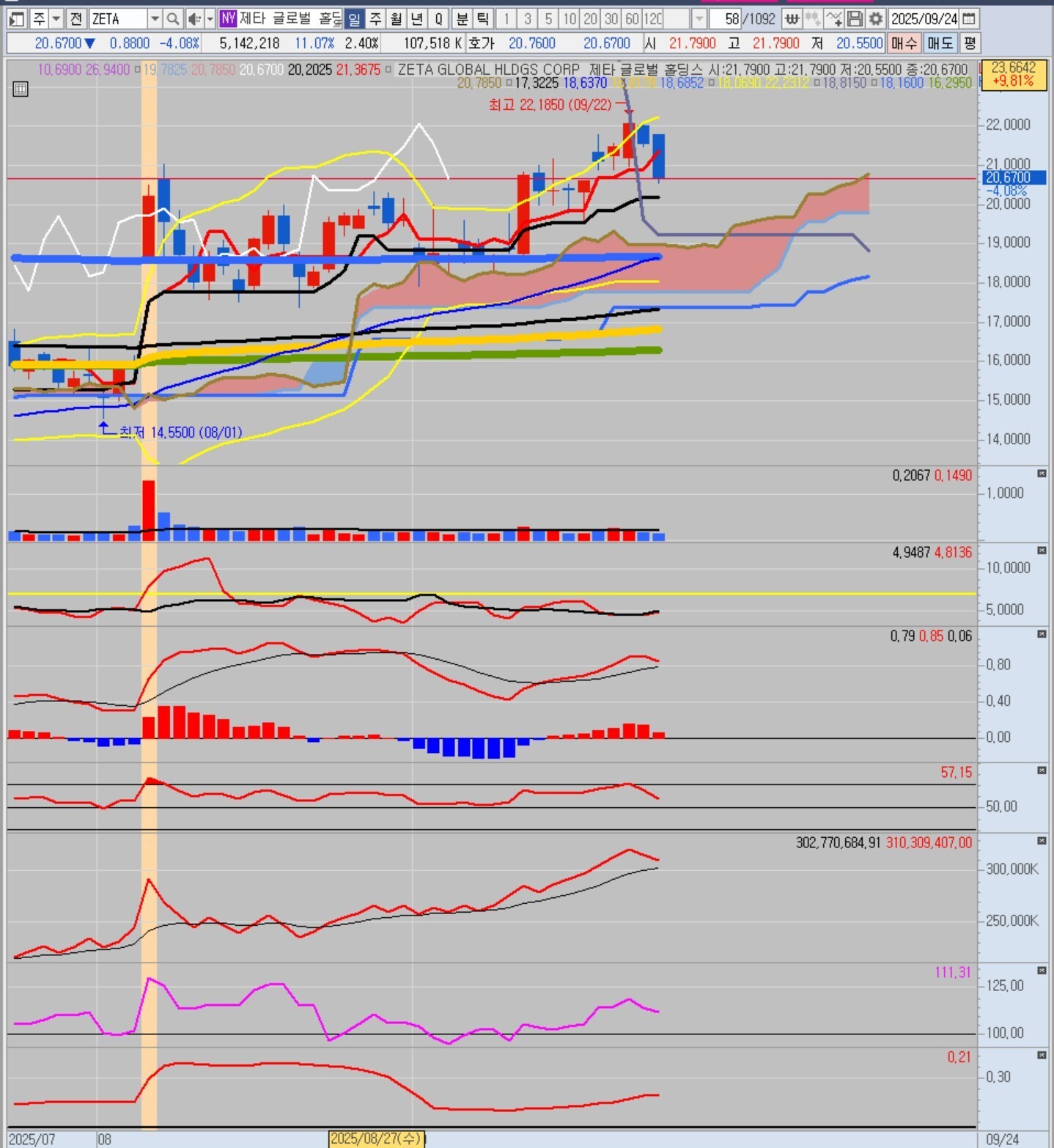Click the candle count field showing 58
Viewport: 1054px width, 1148px height.
coord(725,18)
